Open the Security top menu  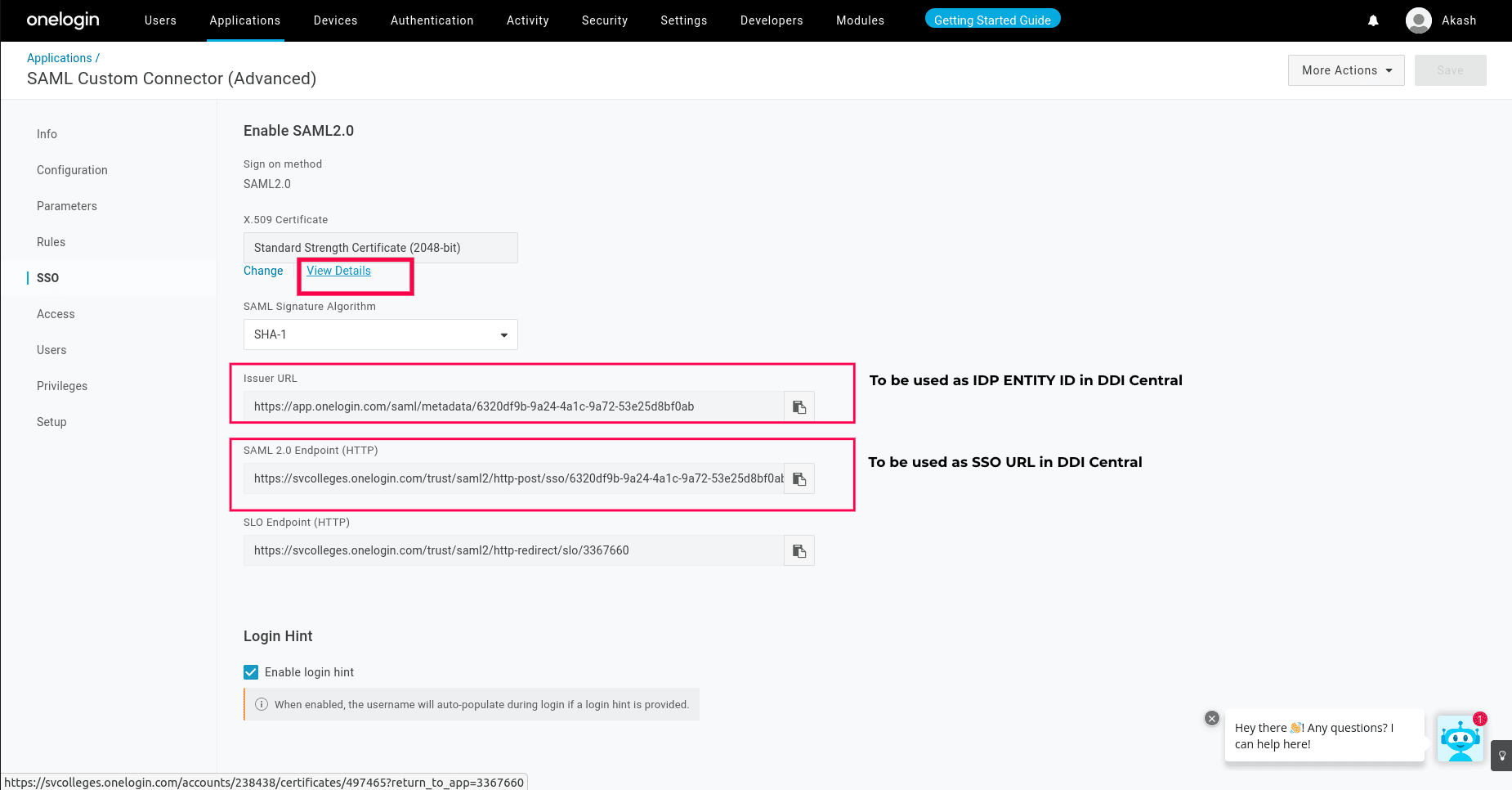coord(605,20)
